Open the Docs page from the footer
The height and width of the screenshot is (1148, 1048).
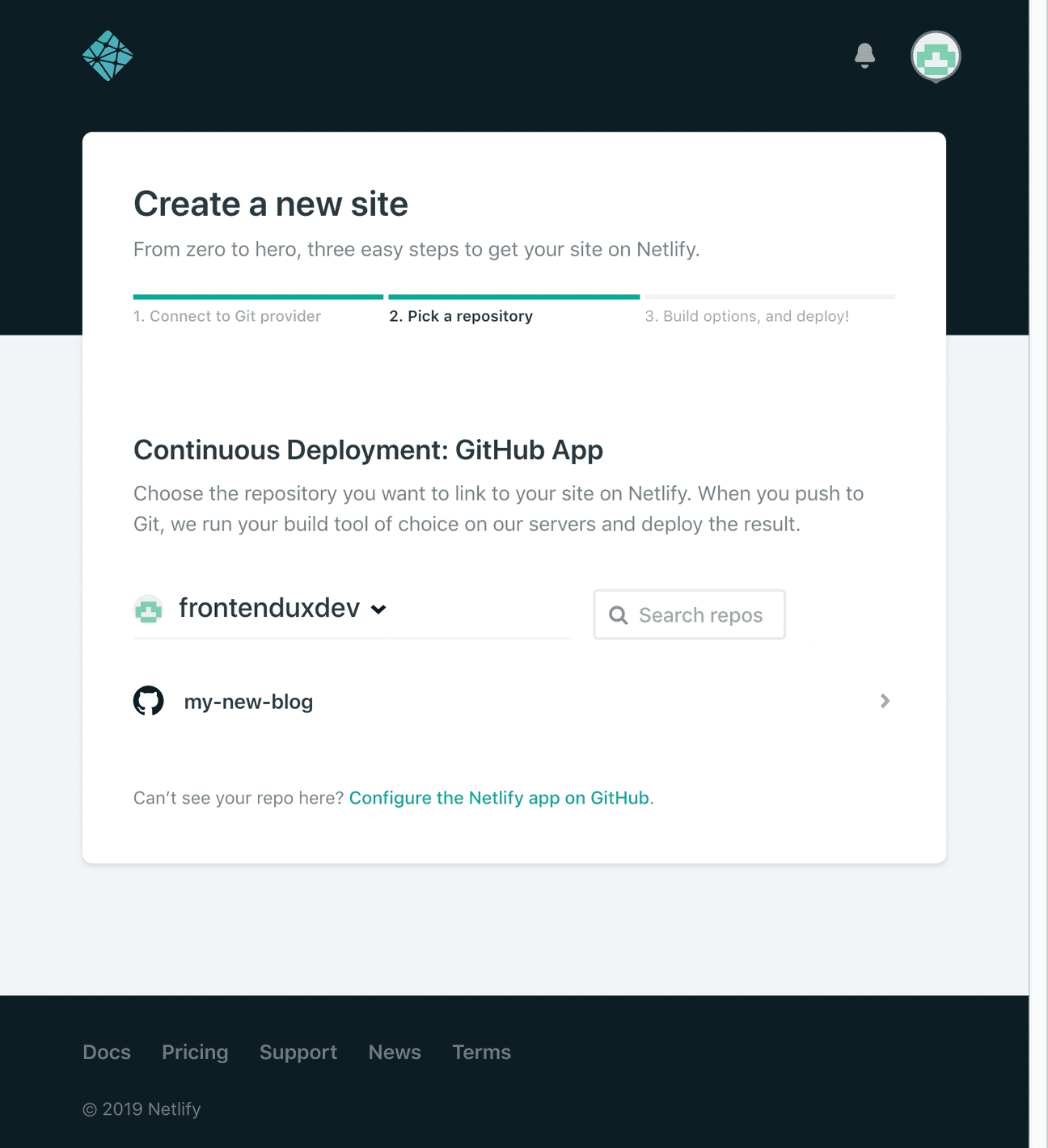[x=107, y=1052]
